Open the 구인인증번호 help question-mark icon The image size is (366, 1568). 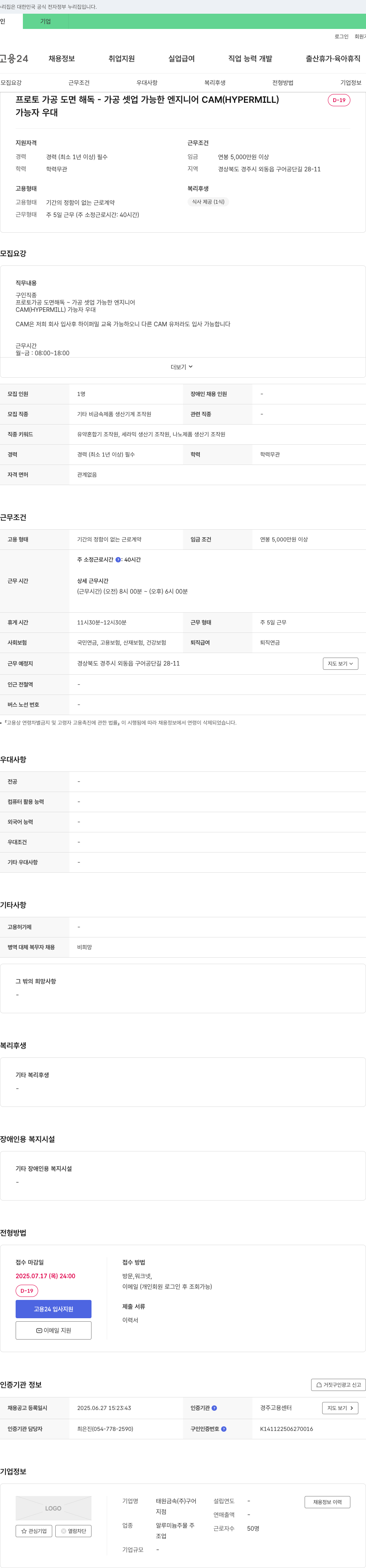click(x=223, y=1429)
